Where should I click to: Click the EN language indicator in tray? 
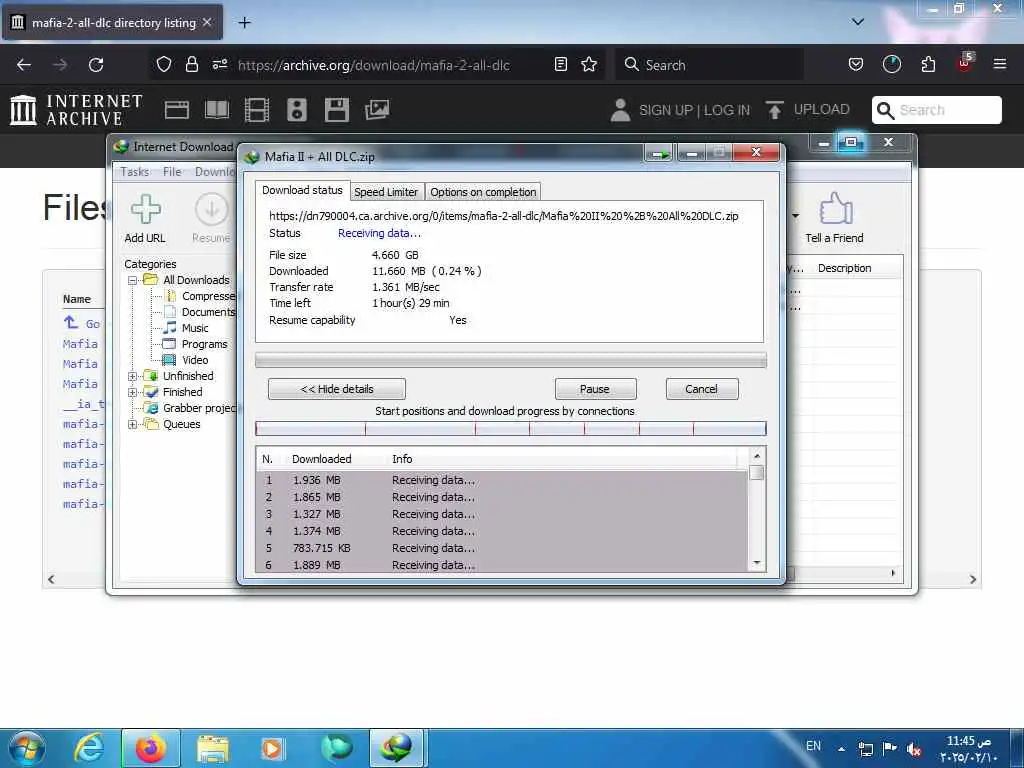(813, 746)
